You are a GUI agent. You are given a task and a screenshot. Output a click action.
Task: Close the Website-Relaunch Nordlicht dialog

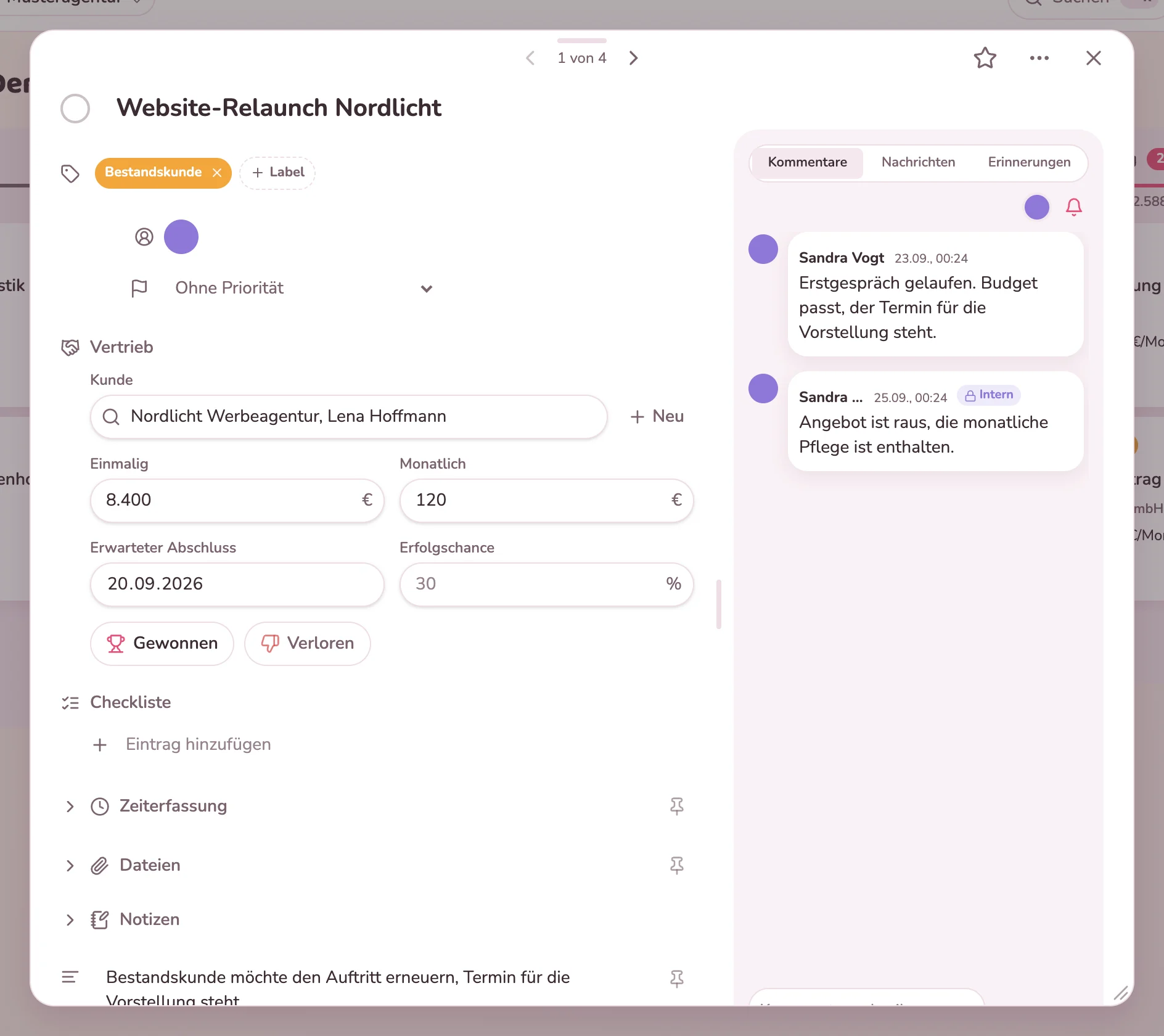coord(1093,58)
